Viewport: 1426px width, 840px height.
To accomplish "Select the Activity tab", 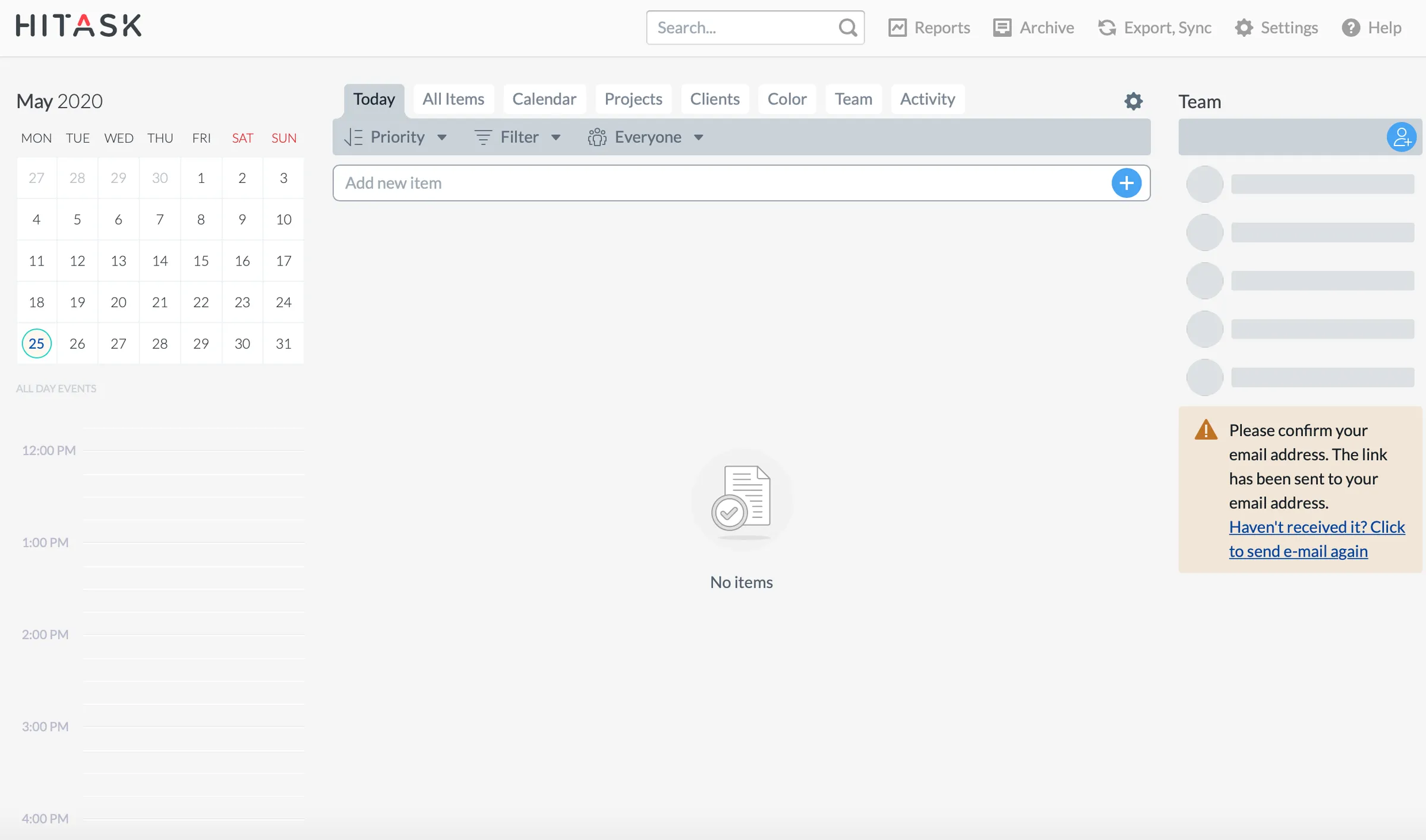I will [927, 99].
